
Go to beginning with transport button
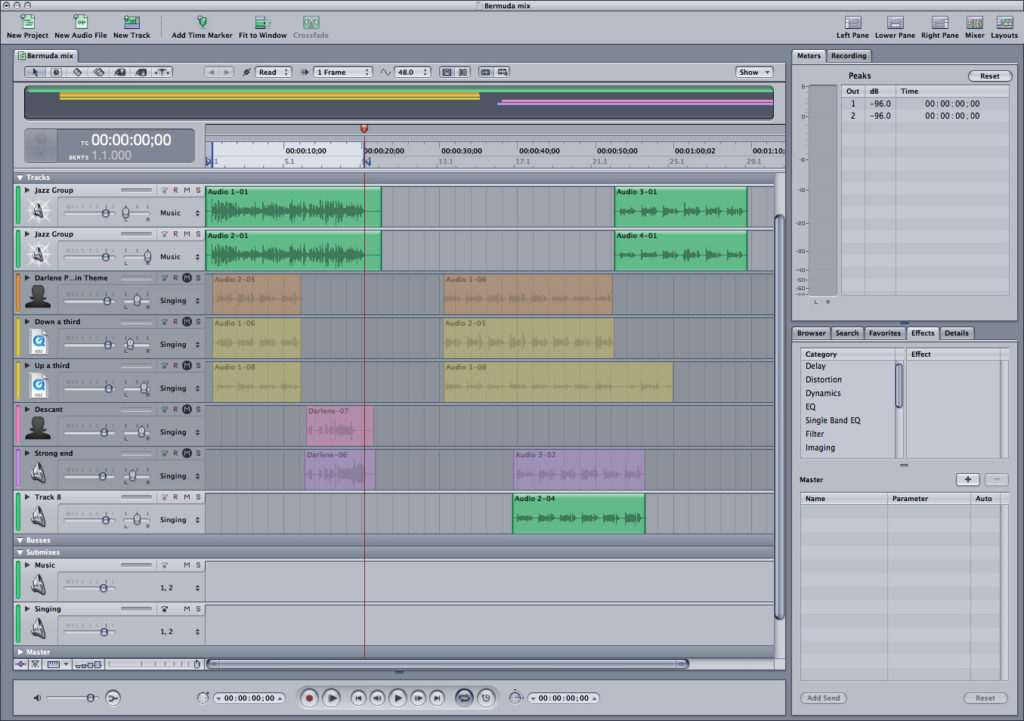358,698
